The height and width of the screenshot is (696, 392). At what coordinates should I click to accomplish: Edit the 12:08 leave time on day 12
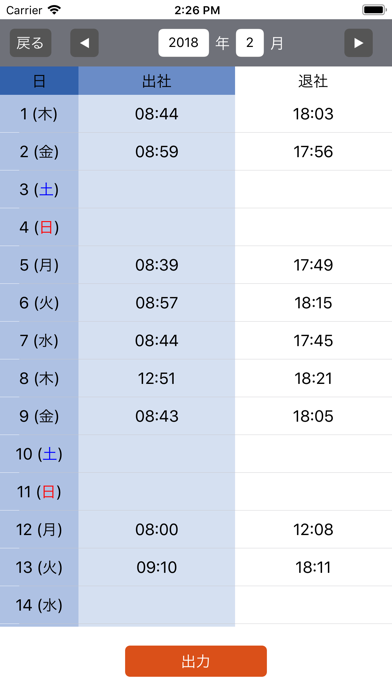pos(313,530)
